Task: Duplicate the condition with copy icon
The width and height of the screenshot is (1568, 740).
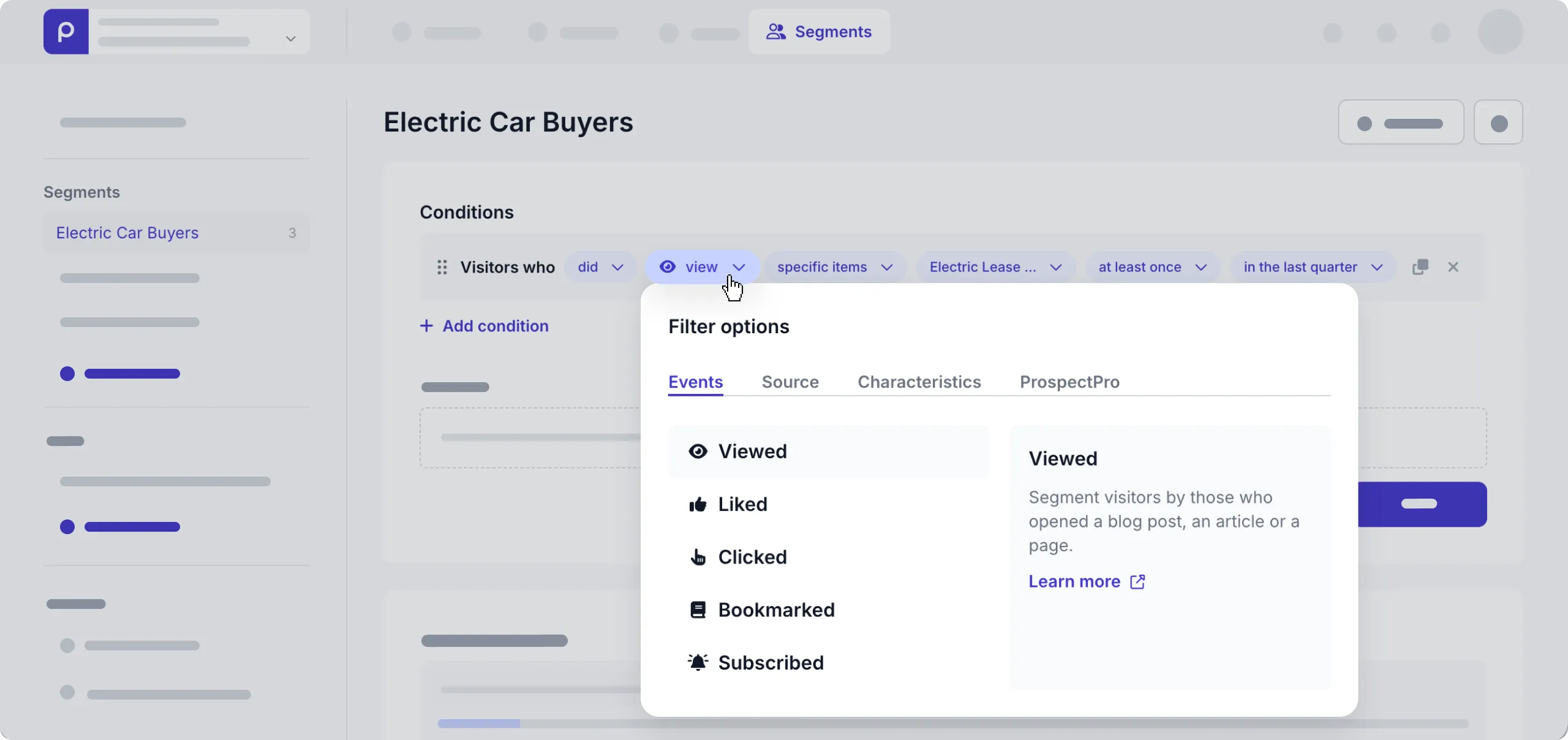Action: coord(1420,267)
